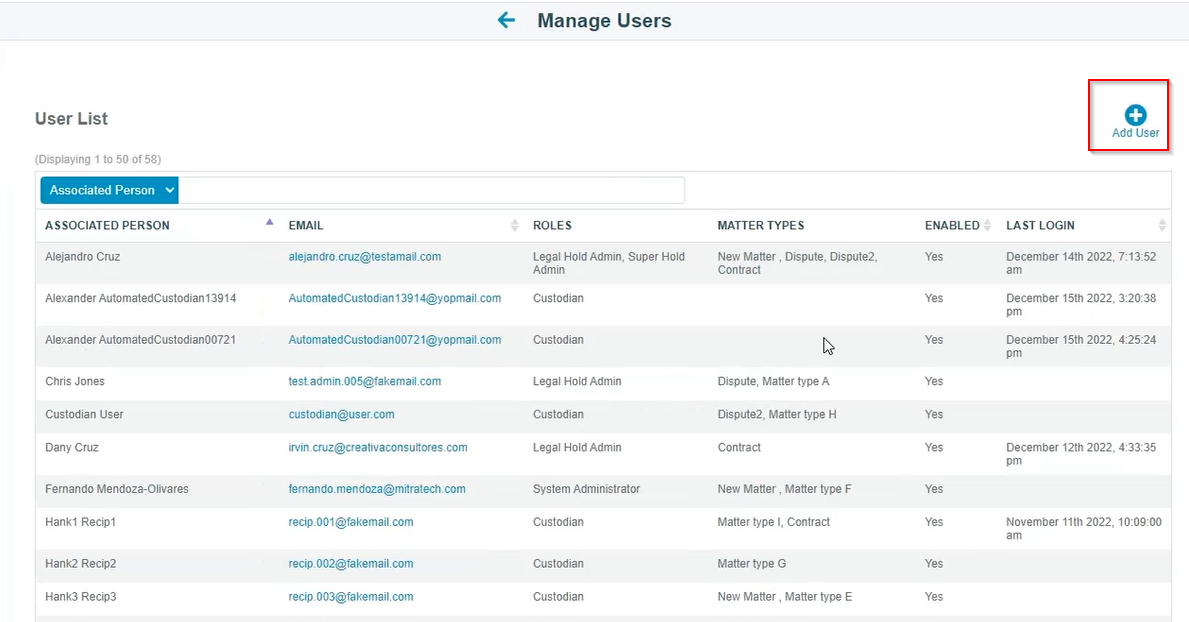Open recip.003@fakemail.com email link
Screen dimensions: 1189x622
tap(351, 597)
